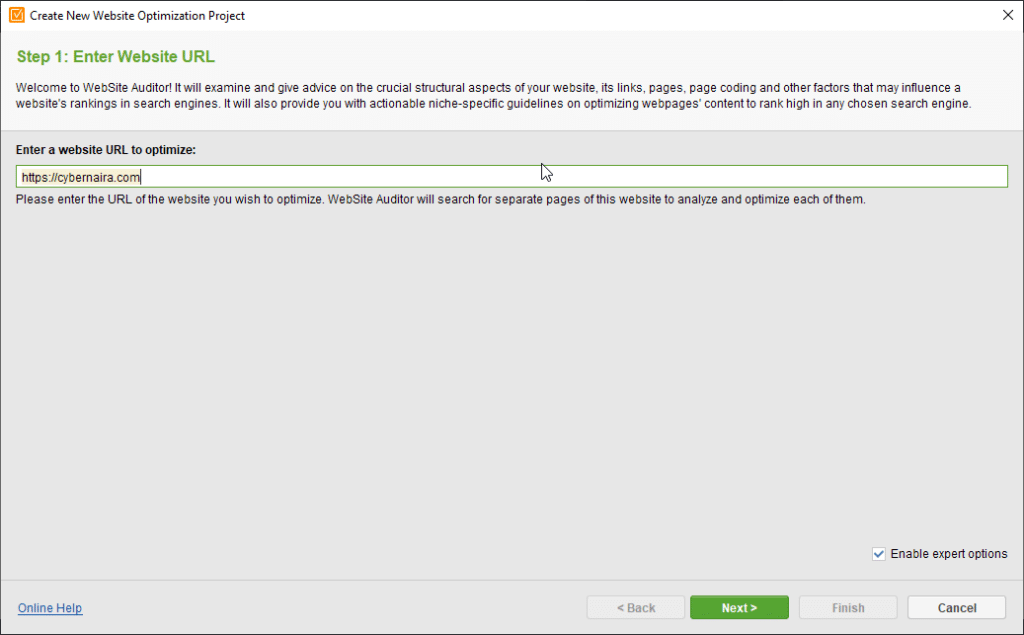Click the 'Step 1: Enter Website URL' heading

(115, 56)
